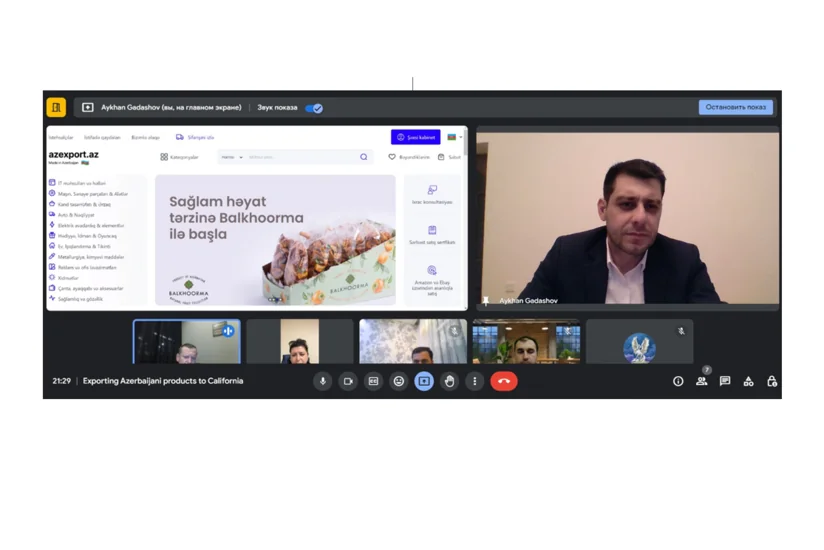Show the participants people panel
Screen dimensions: 824x550
702,381
